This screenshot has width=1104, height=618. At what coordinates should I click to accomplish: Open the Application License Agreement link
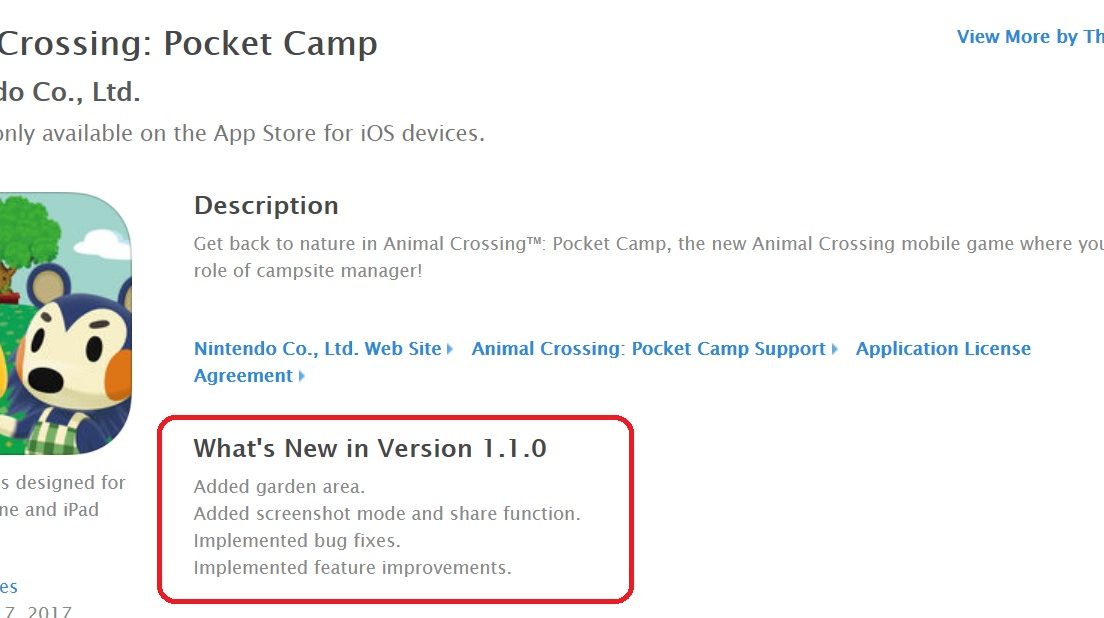point(942,349)
